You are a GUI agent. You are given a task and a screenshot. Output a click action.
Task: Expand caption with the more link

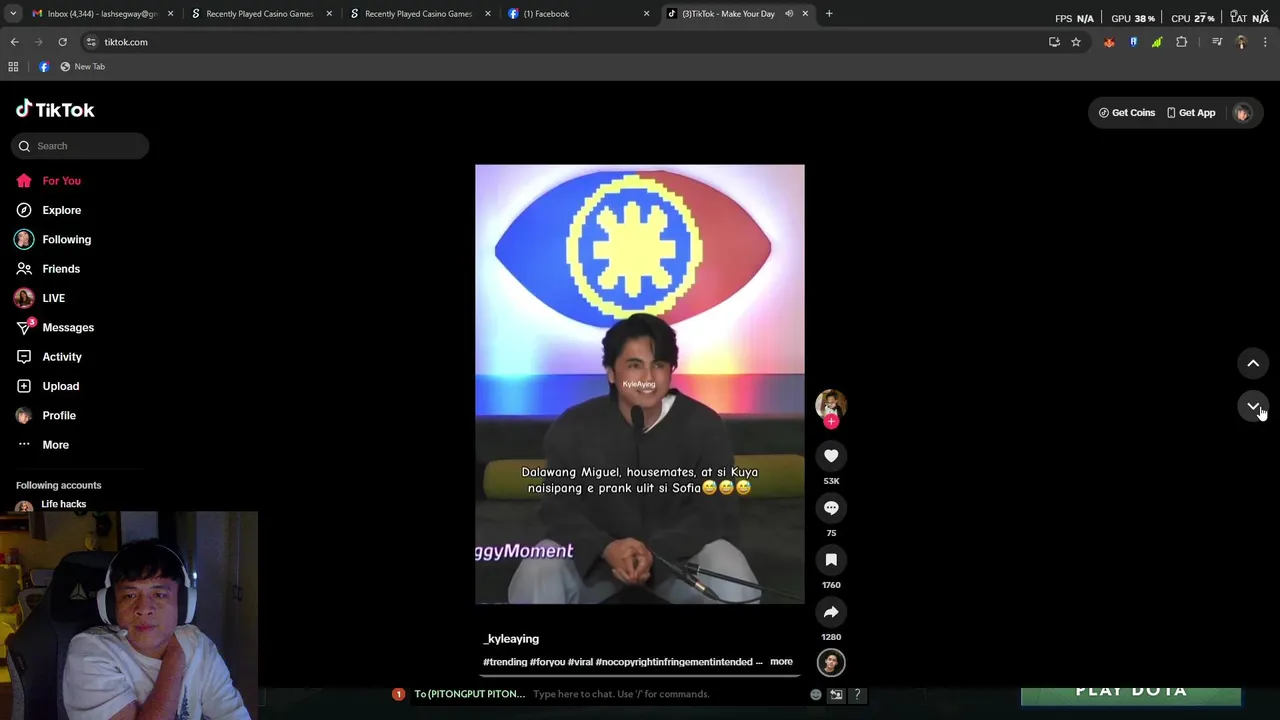(x=781, y=662)
